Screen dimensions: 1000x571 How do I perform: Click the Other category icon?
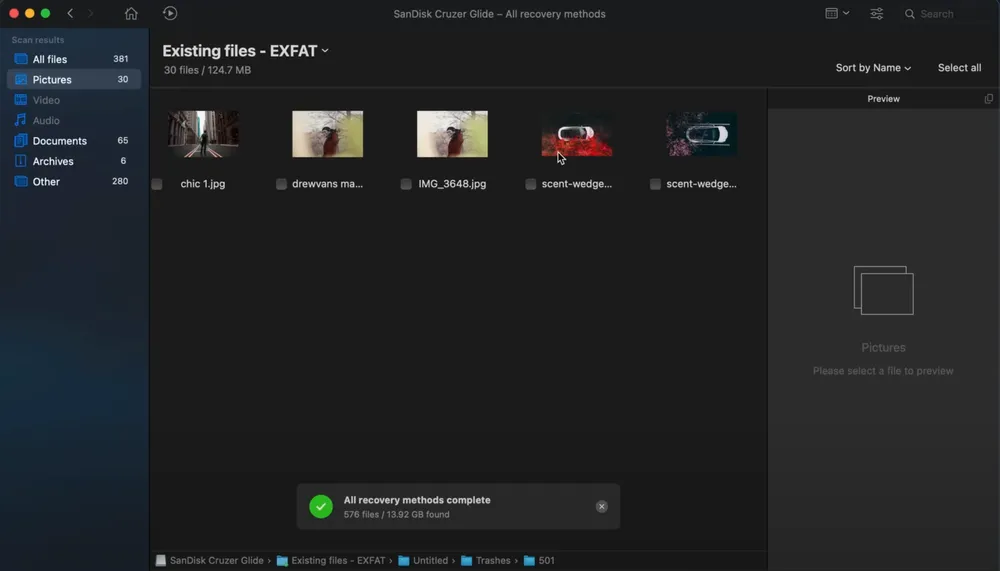click(x=21, y=181)
